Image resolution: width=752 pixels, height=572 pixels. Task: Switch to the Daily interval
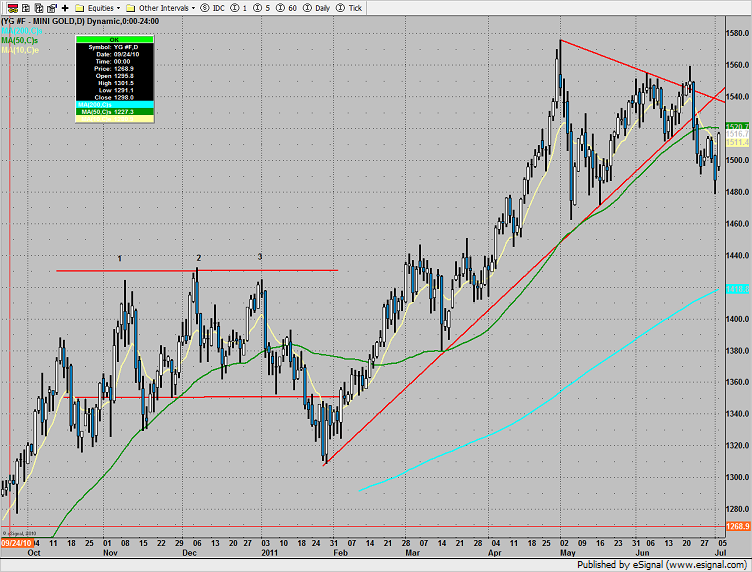317,8
